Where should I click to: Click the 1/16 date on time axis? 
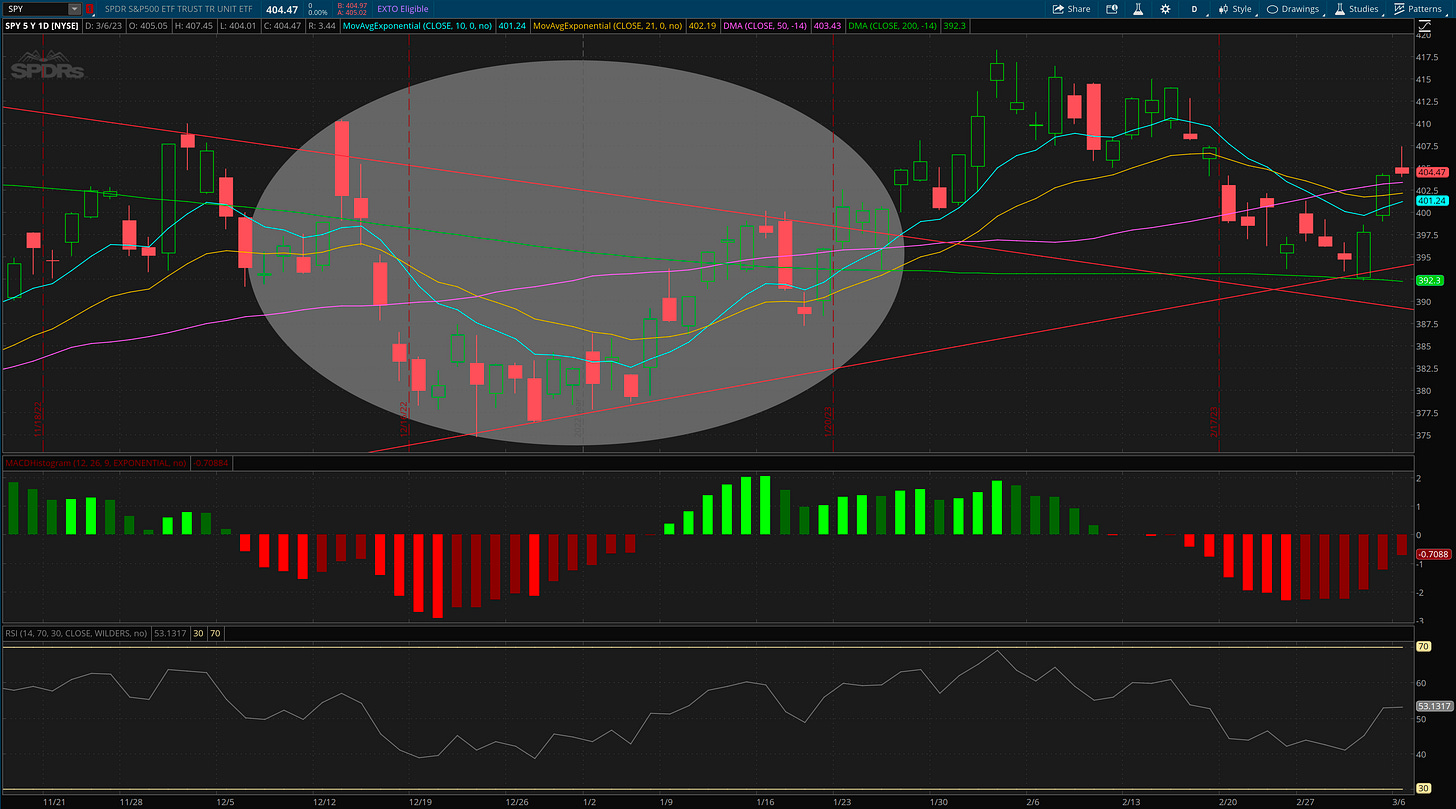[766, 802]
